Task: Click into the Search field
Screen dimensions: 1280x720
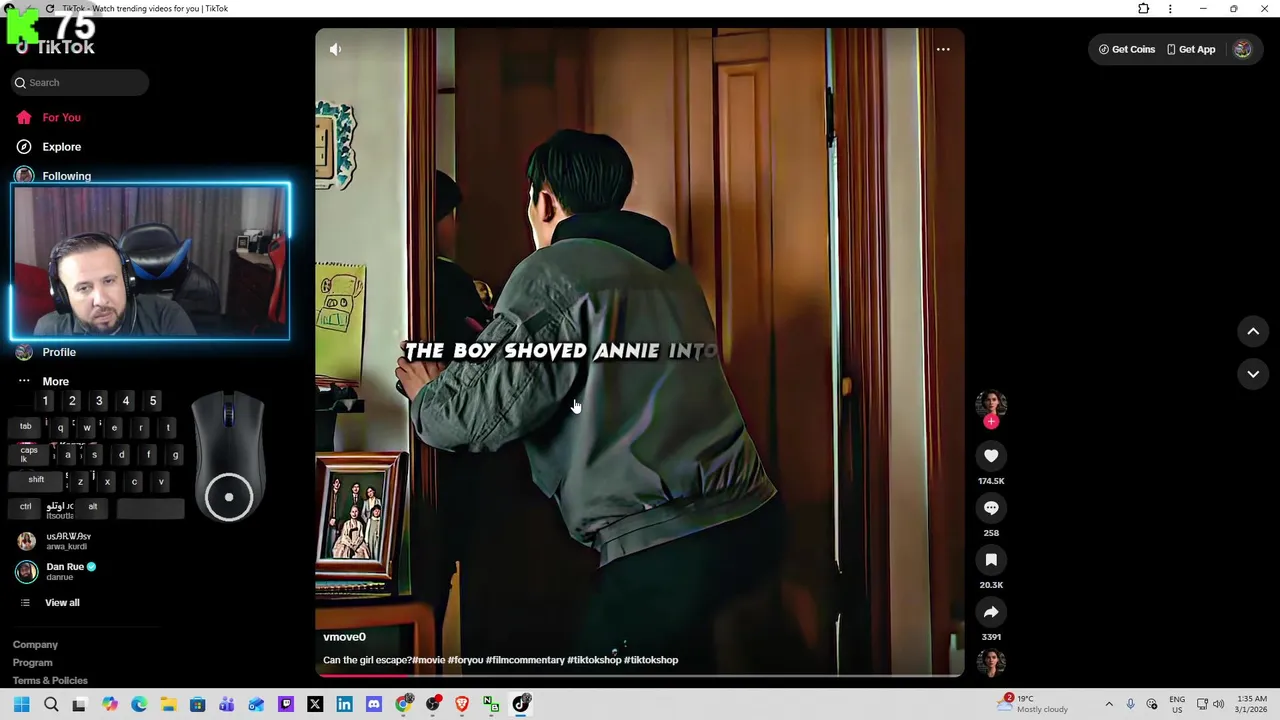Action: point(80,83)
